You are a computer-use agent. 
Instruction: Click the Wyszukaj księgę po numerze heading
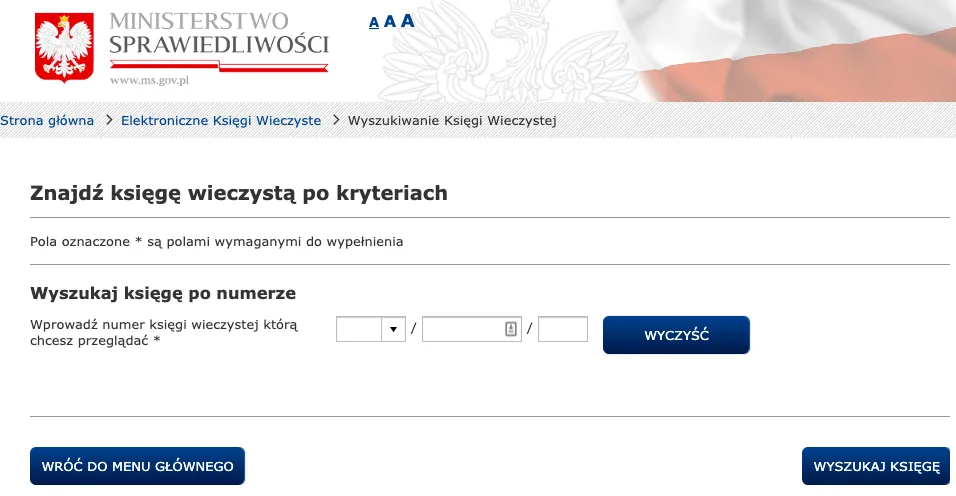(163, 293)
